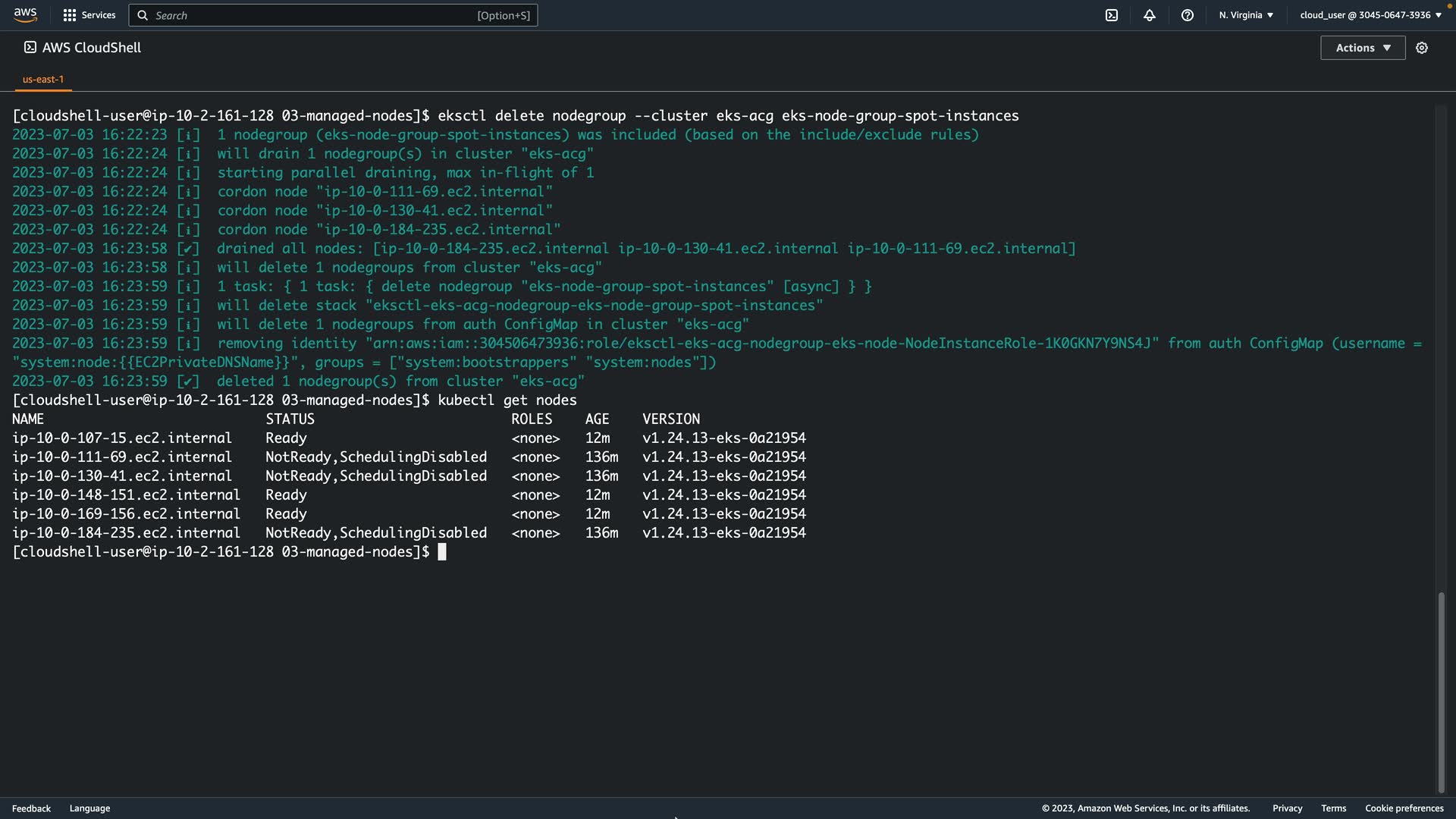1456x819 pixels.
Task: Open the Actions dropdown button
Action: [1363, 48]
